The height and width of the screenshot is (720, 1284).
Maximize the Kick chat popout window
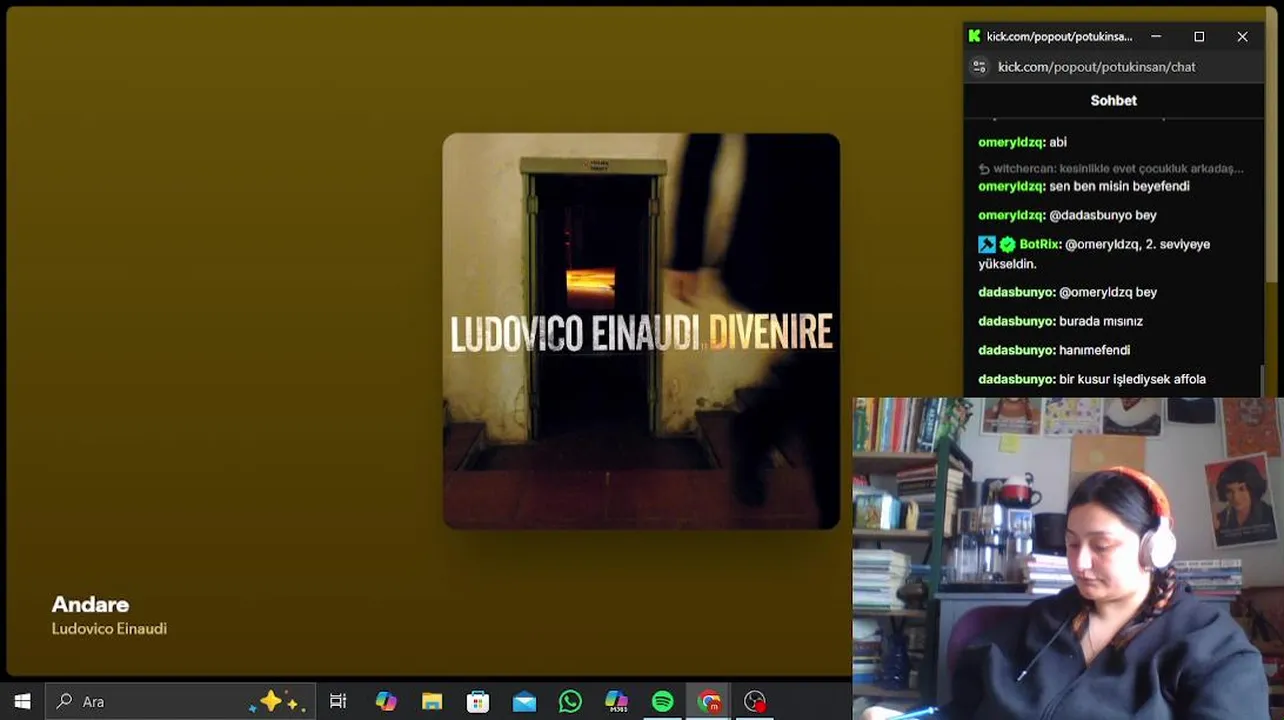(1199, 36)
